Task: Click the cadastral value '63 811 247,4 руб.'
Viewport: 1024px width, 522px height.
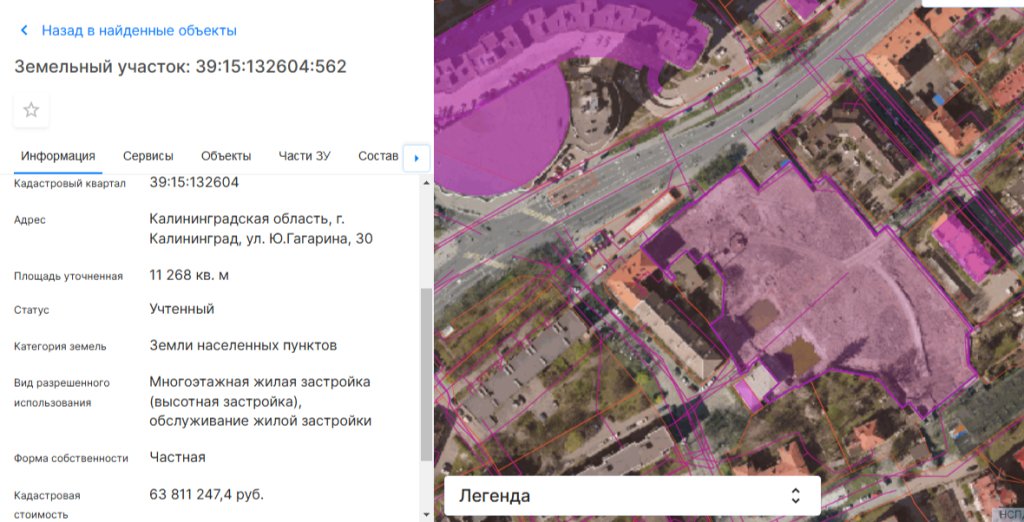Action: pyautogui.click(x=207, y=494)
